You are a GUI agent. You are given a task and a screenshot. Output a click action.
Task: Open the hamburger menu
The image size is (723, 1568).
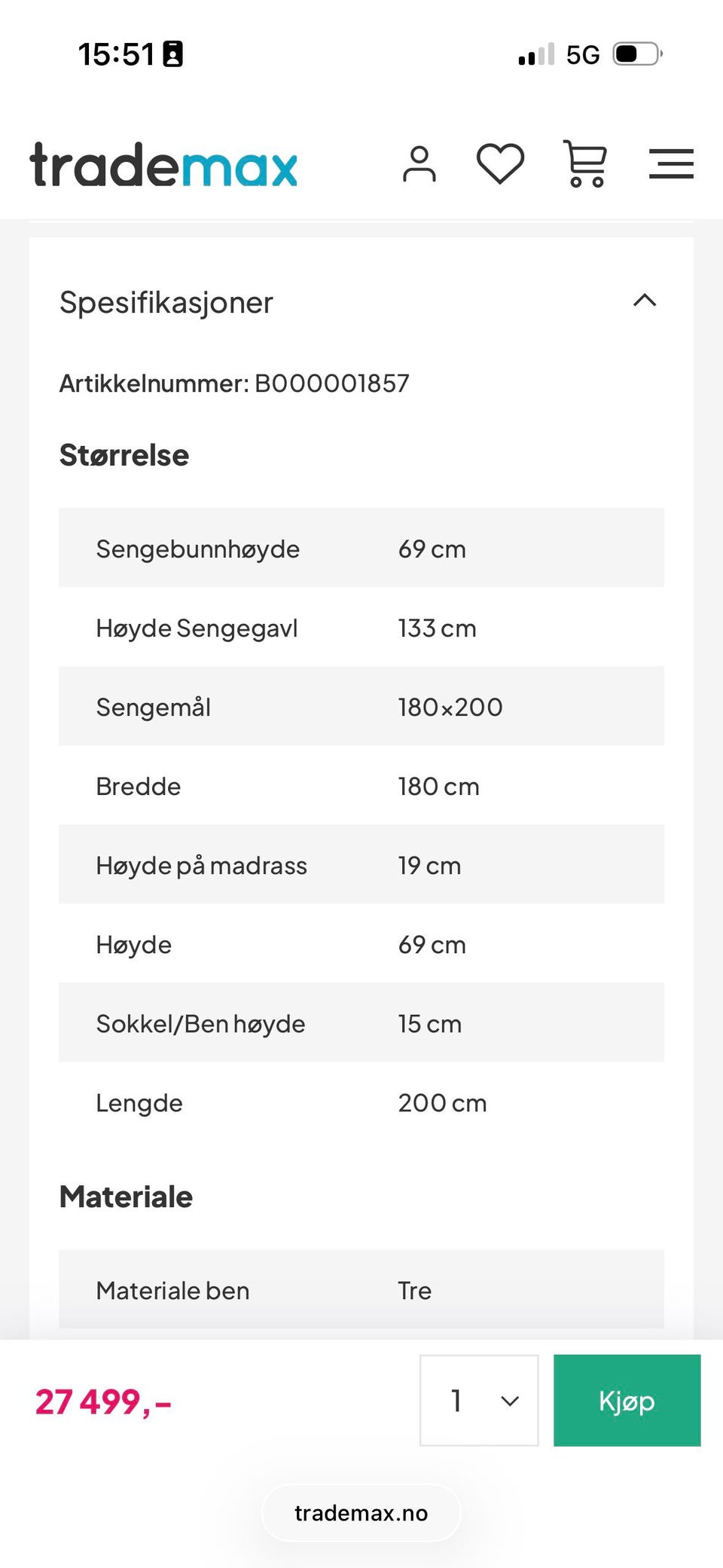point(671,164)
